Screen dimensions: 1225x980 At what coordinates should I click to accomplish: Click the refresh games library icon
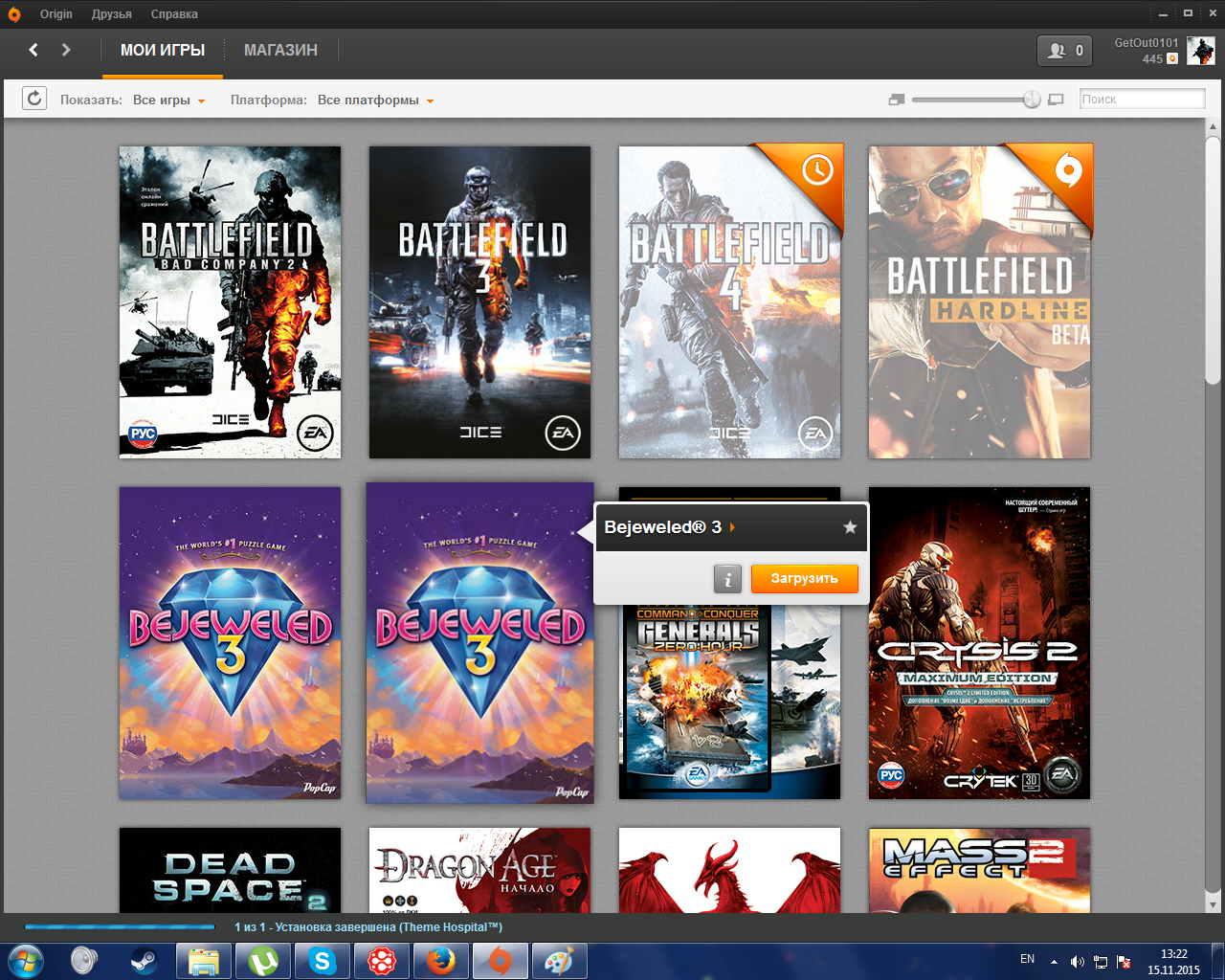click(34, 99)
